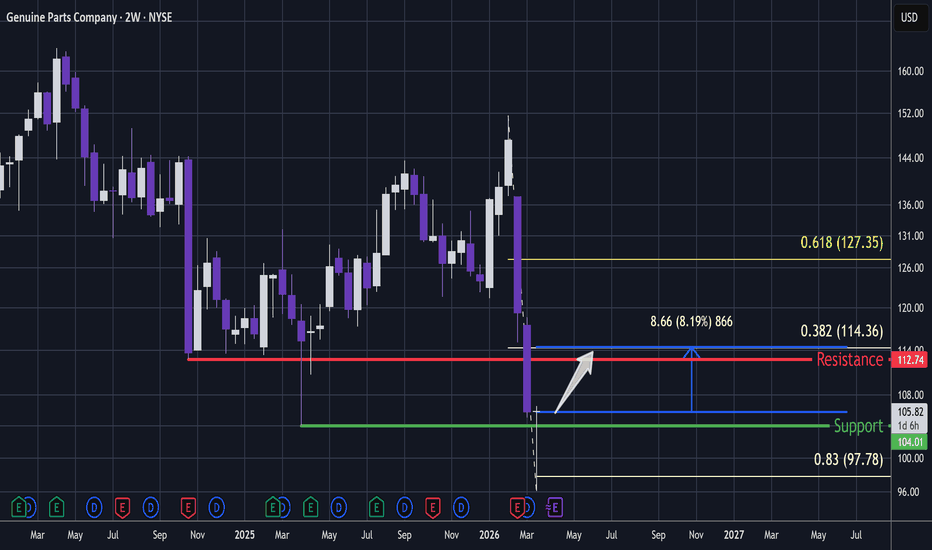Click the dividend marker above May 2025
Viewport: 932px width, 550px height.
pos(339,507)
